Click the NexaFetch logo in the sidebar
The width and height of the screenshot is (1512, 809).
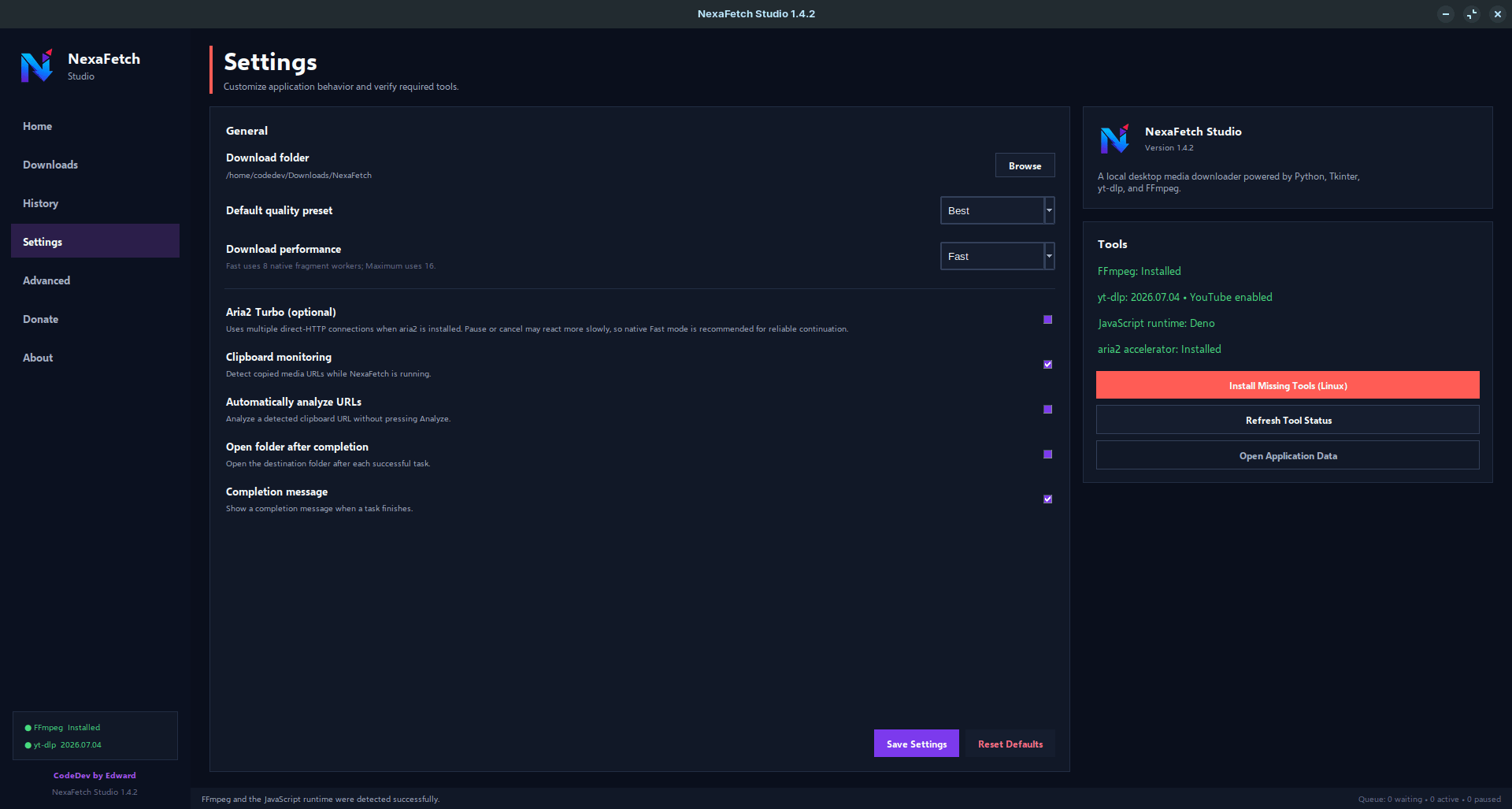37,66
